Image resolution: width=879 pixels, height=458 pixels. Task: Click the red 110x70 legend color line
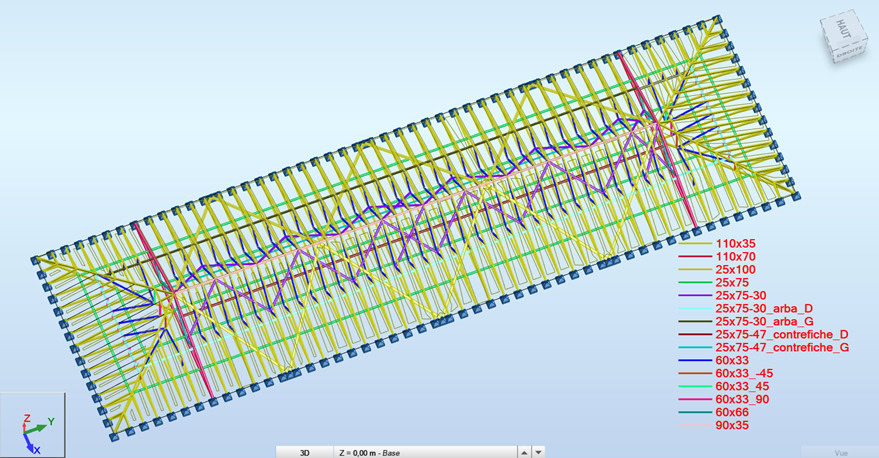(x=696, y=257)
